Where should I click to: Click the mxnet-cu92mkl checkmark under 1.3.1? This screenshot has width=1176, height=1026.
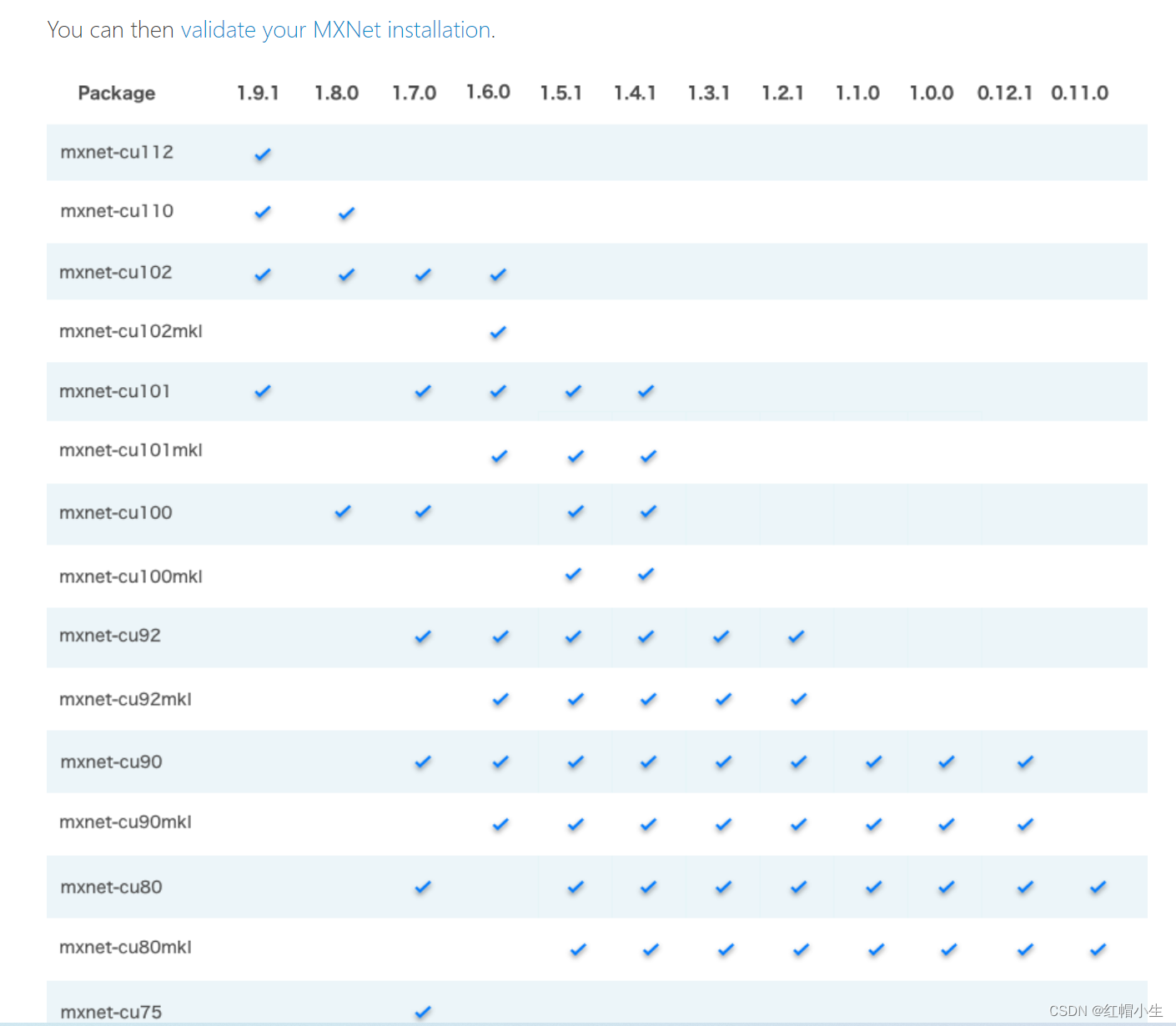coord(723,700)
